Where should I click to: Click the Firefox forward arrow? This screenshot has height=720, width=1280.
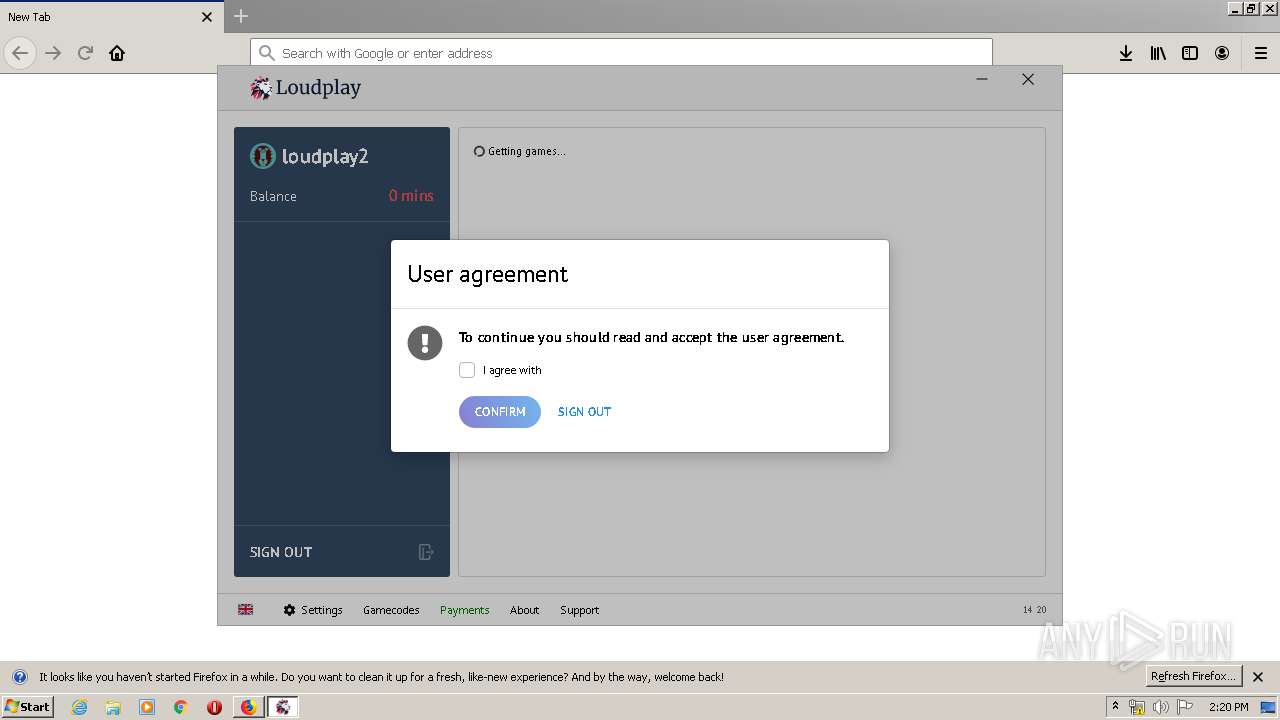[x=53, y=53]
